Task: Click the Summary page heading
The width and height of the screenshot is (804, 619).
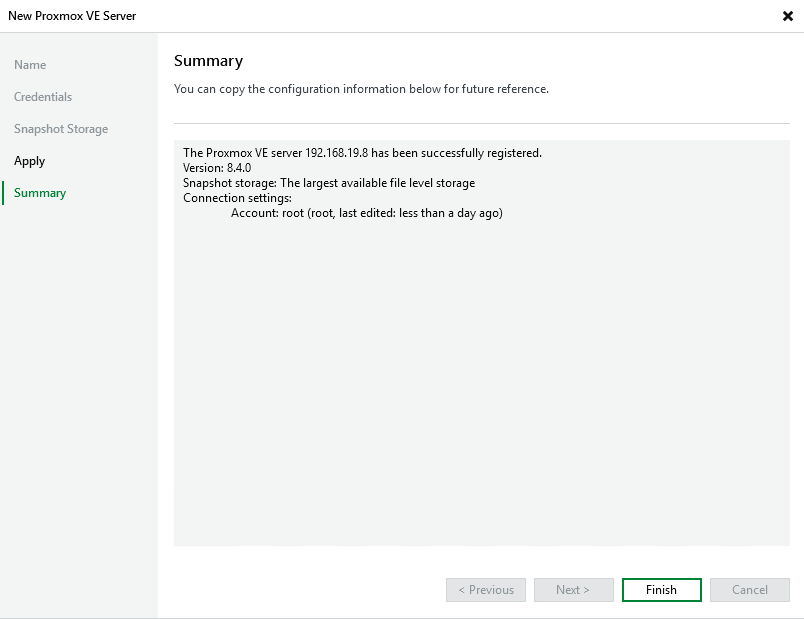Action: click(208, 61)
